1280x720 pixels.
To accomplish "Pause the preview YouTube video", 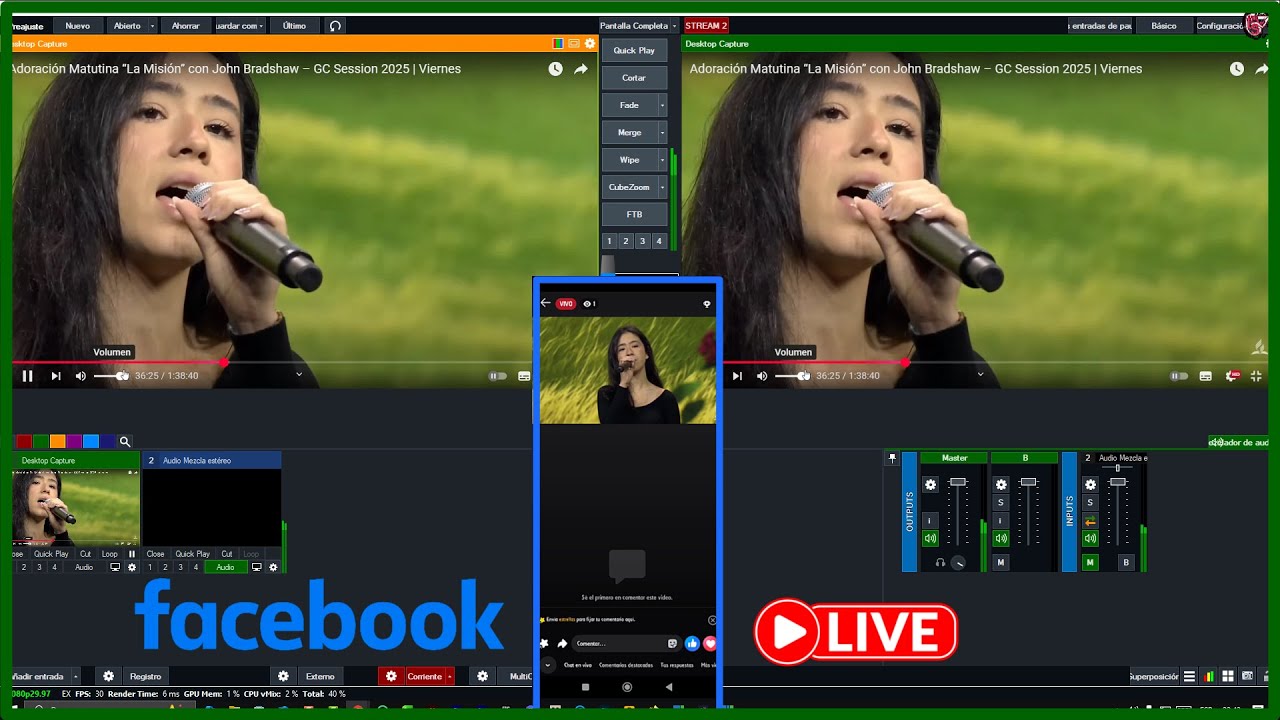I will point(28,376).
